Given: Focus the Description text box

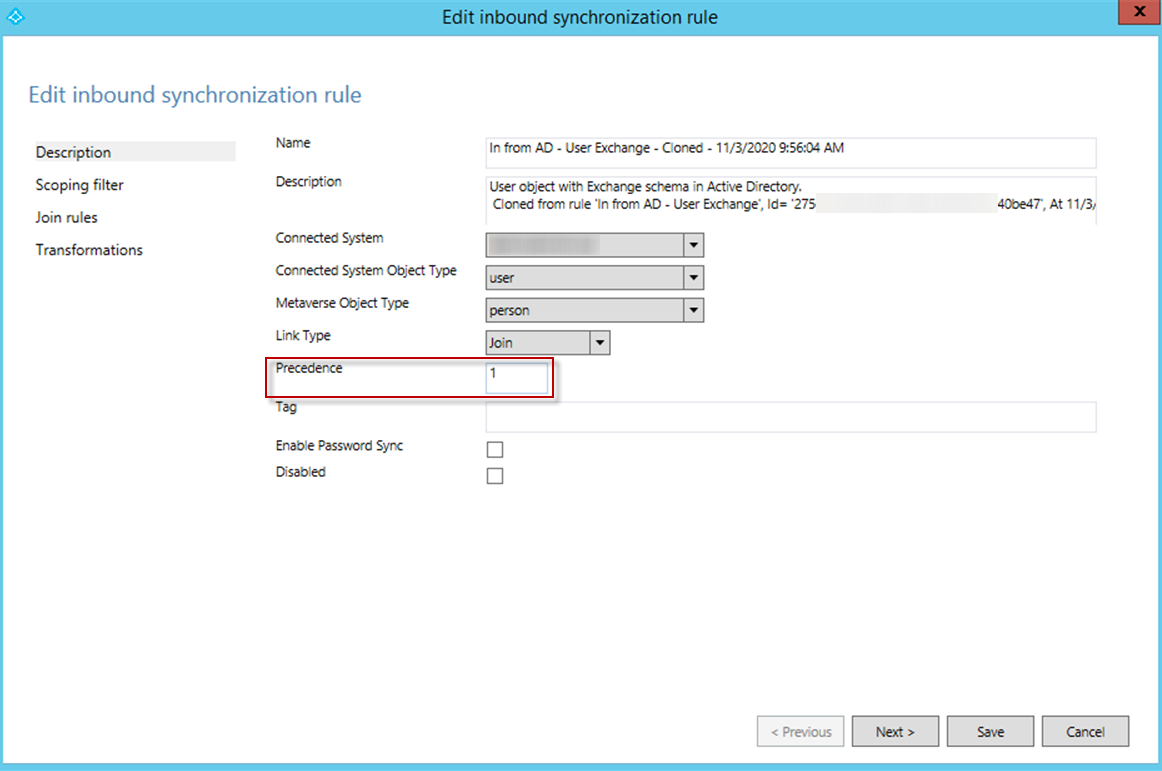Looking at the screenshot, I should (x=790, y=200).
